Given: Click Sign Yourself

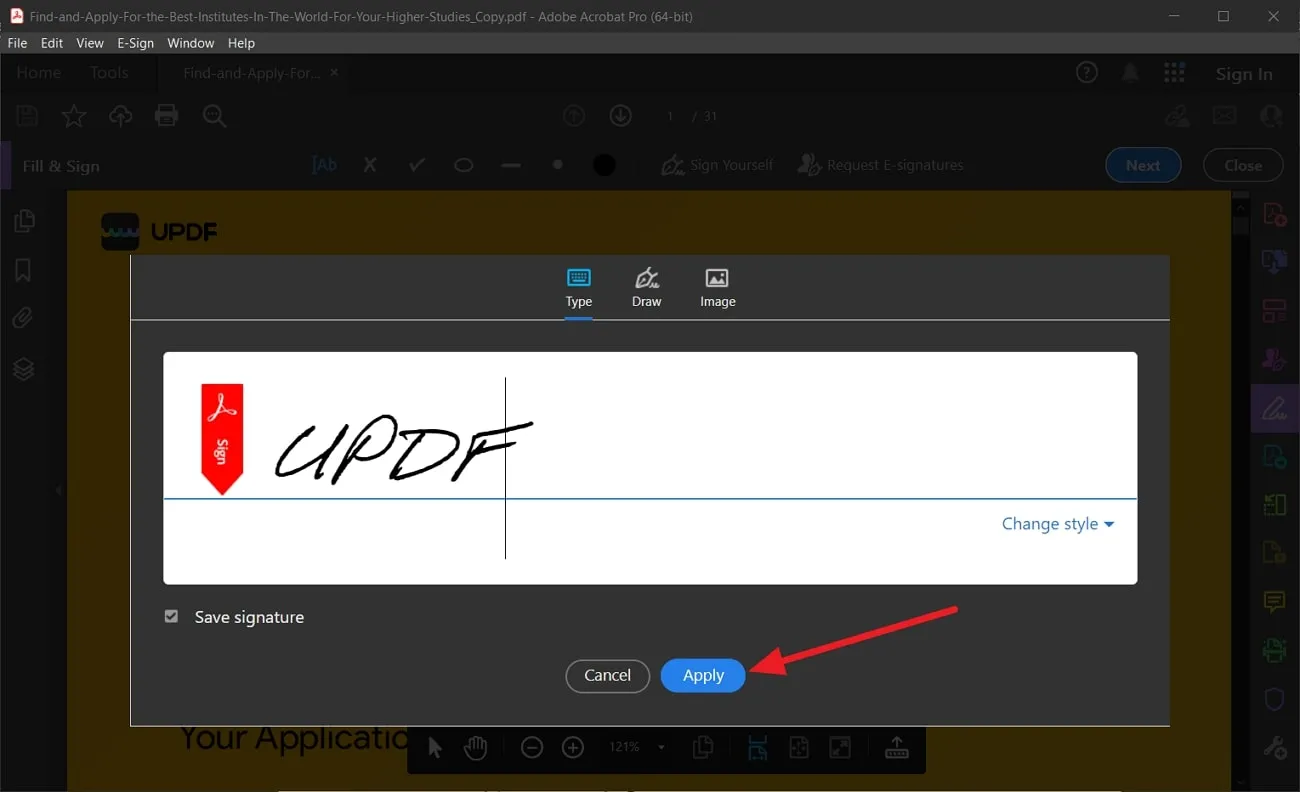Looking at the screenshot, I should point(717,165).
